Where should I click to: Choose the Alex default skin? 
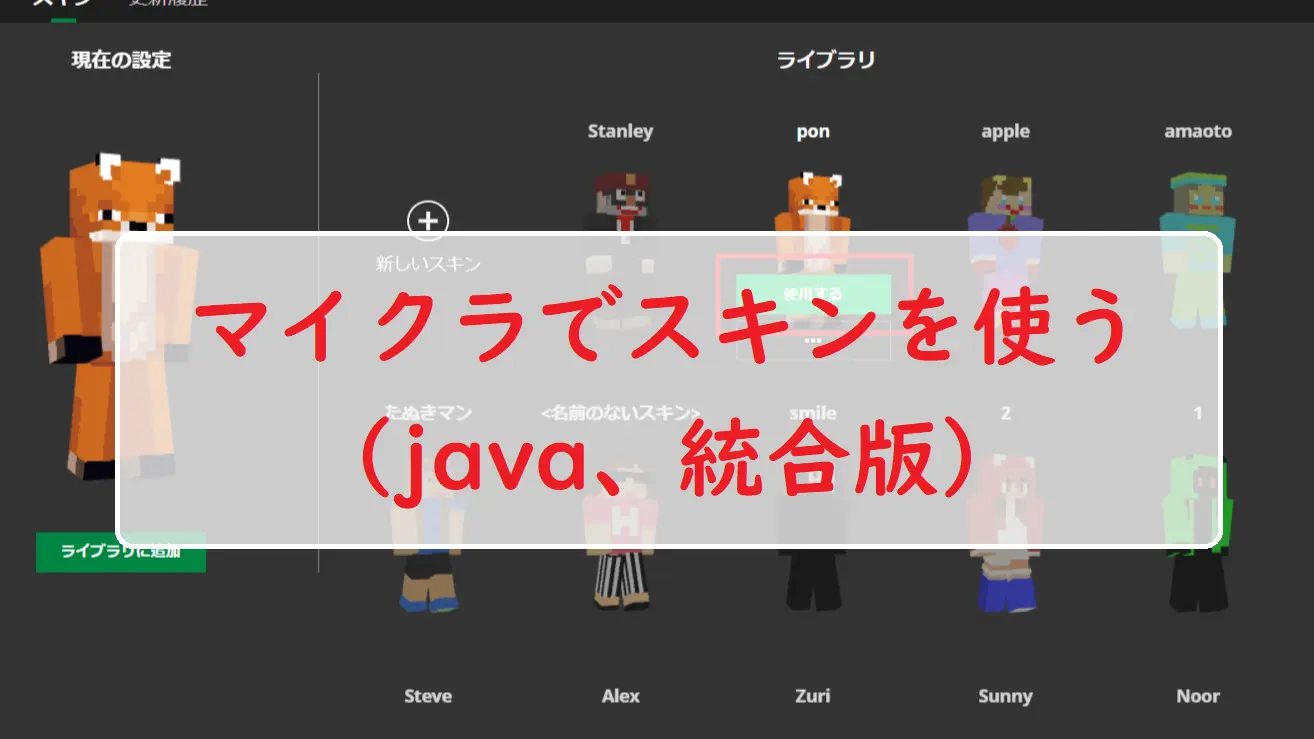click(x=620, y=696)
